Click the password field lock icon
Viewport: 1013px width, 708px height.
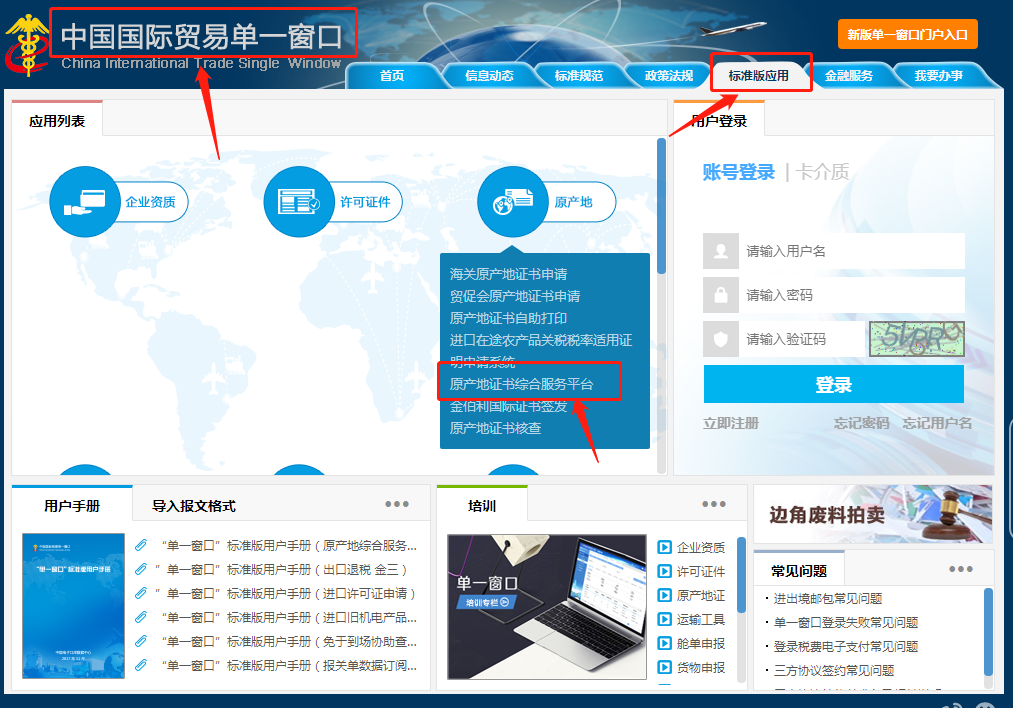click(721, 295)
